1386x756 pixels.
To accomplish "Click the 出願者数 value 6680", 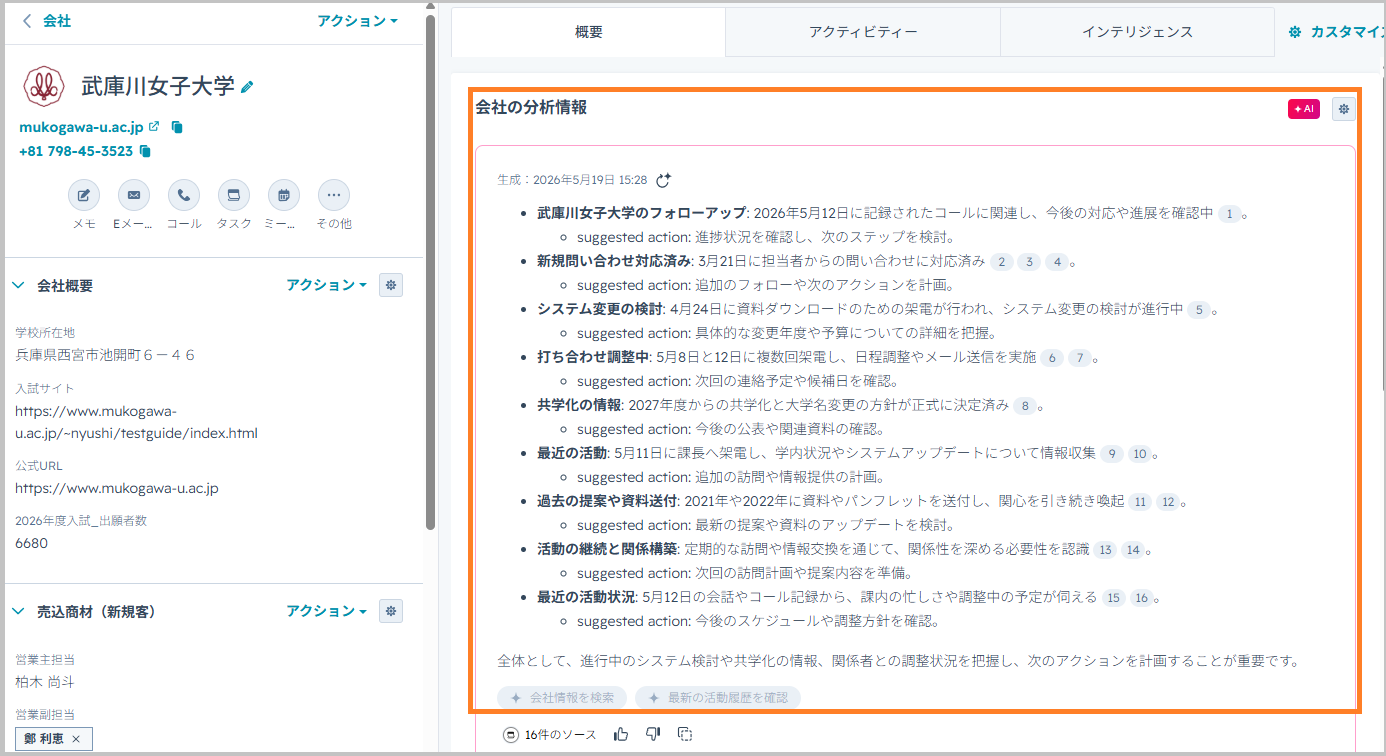I will point(31,543).
